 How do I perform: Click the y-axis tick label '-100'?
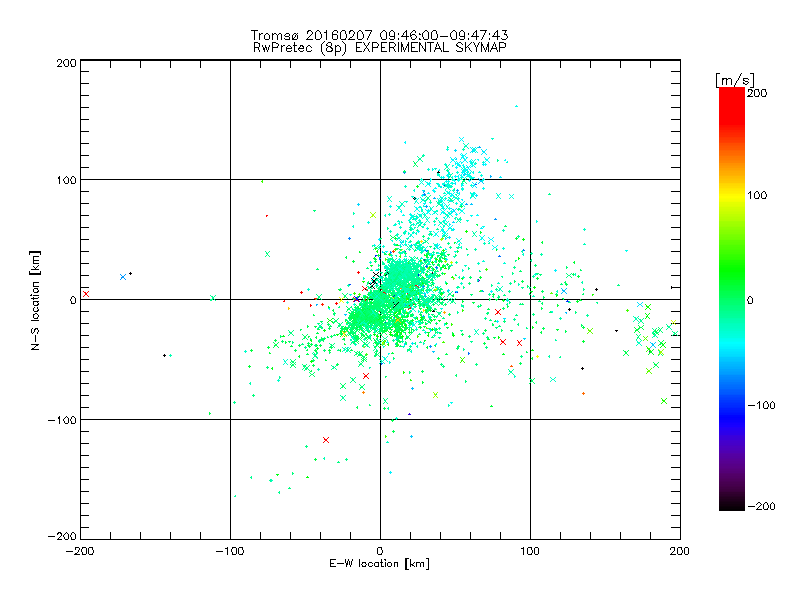pos(62,420)
